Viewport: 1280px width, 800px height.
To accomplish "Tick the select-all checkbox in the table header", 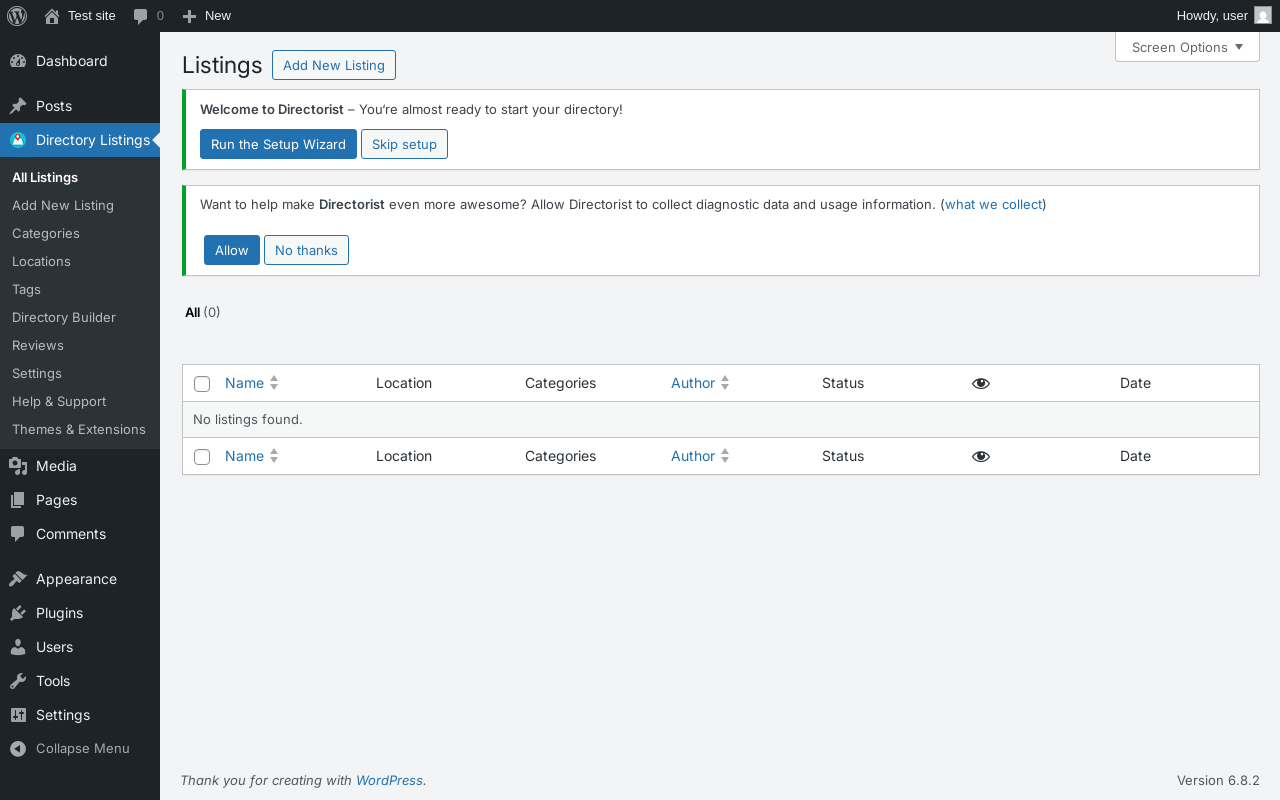I will click(x=202, y=384).
